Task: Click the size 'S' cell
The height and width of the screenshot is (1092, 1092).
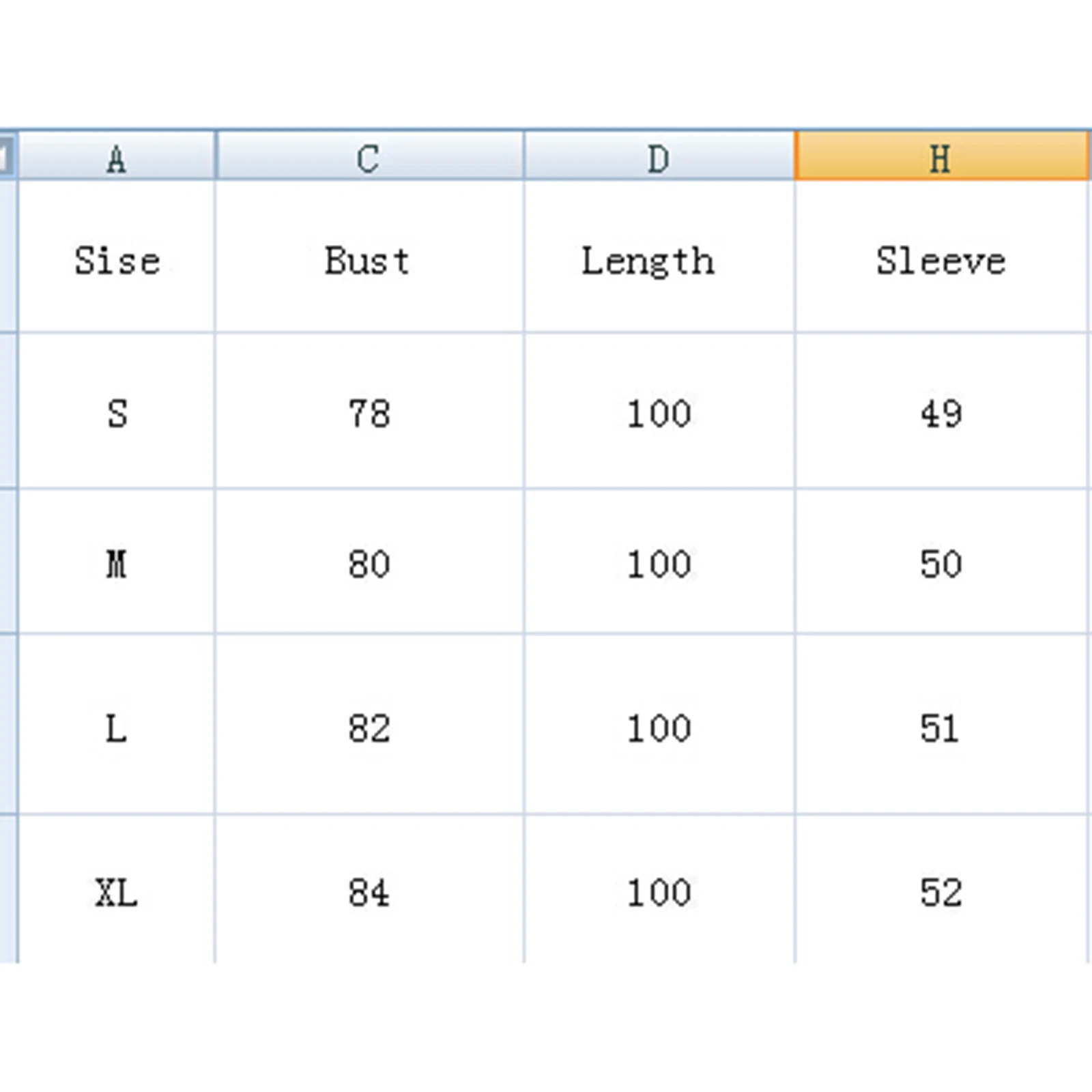Action: pos(117,413)
